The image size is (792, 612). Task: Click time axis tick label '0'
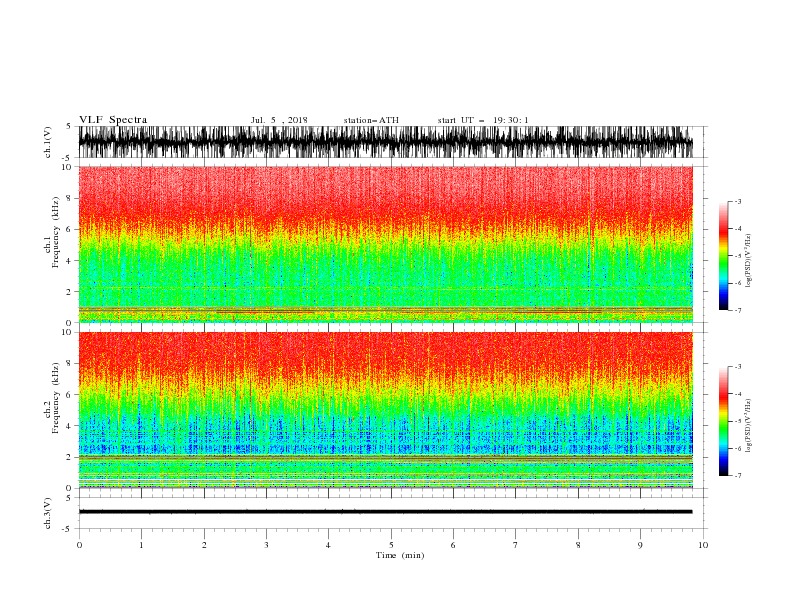pyautogui.click(x=79, y=545)
